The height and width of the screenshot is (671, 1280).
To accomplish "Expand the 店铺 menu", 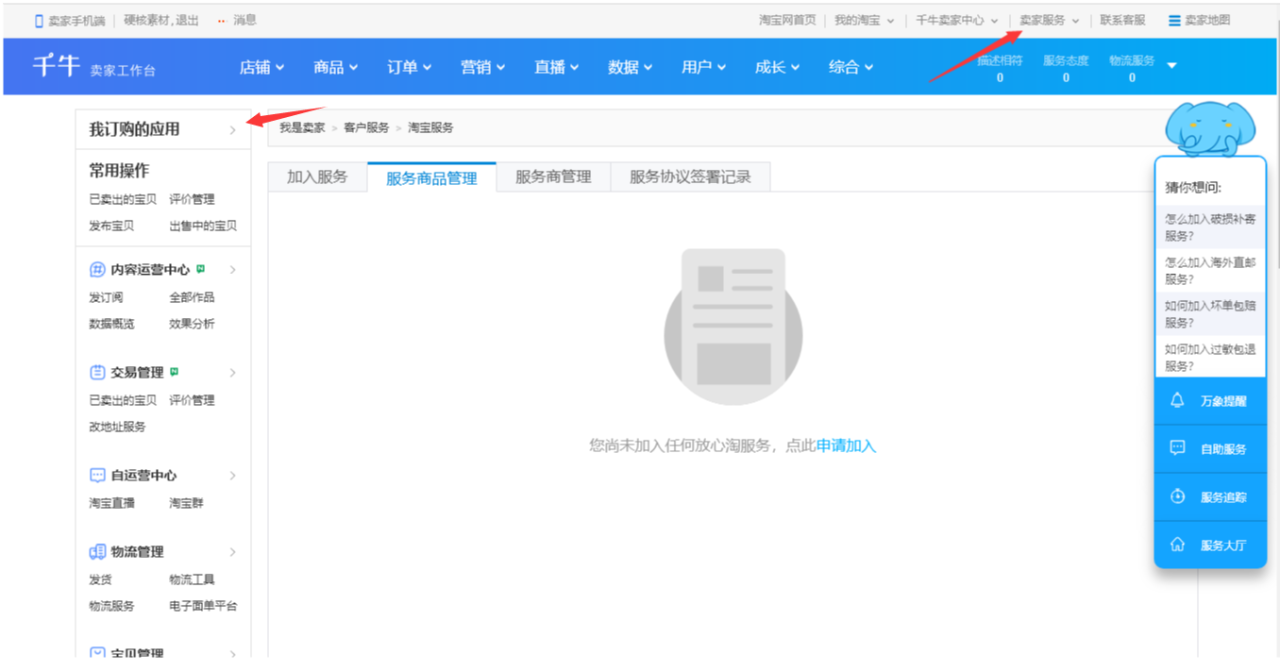I will (x=262, y=67).
